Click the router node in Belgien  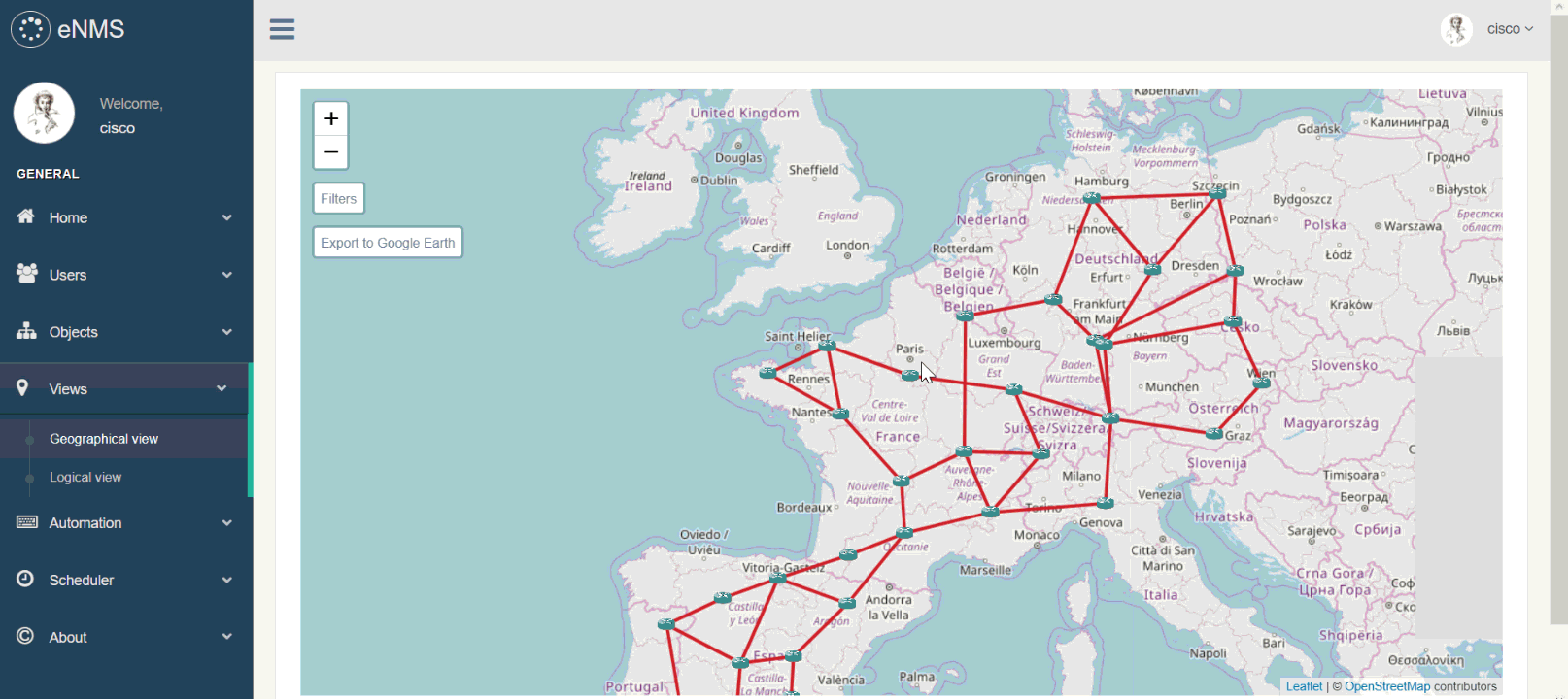tap(965, 316)
